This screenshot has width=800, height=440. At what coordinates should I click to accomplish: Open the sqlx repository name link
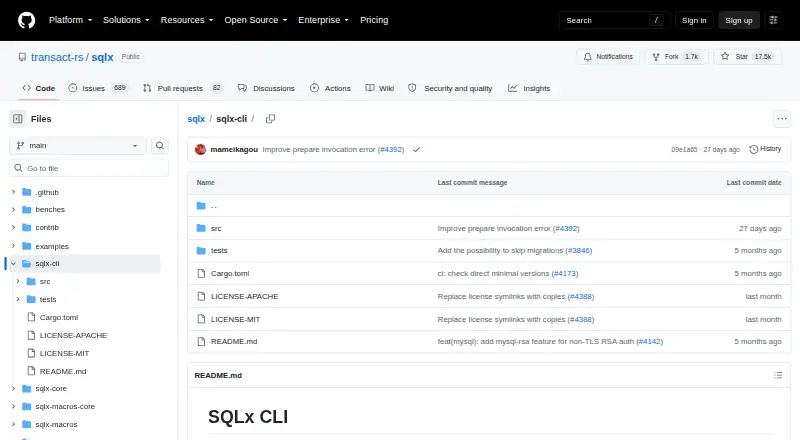103,57
